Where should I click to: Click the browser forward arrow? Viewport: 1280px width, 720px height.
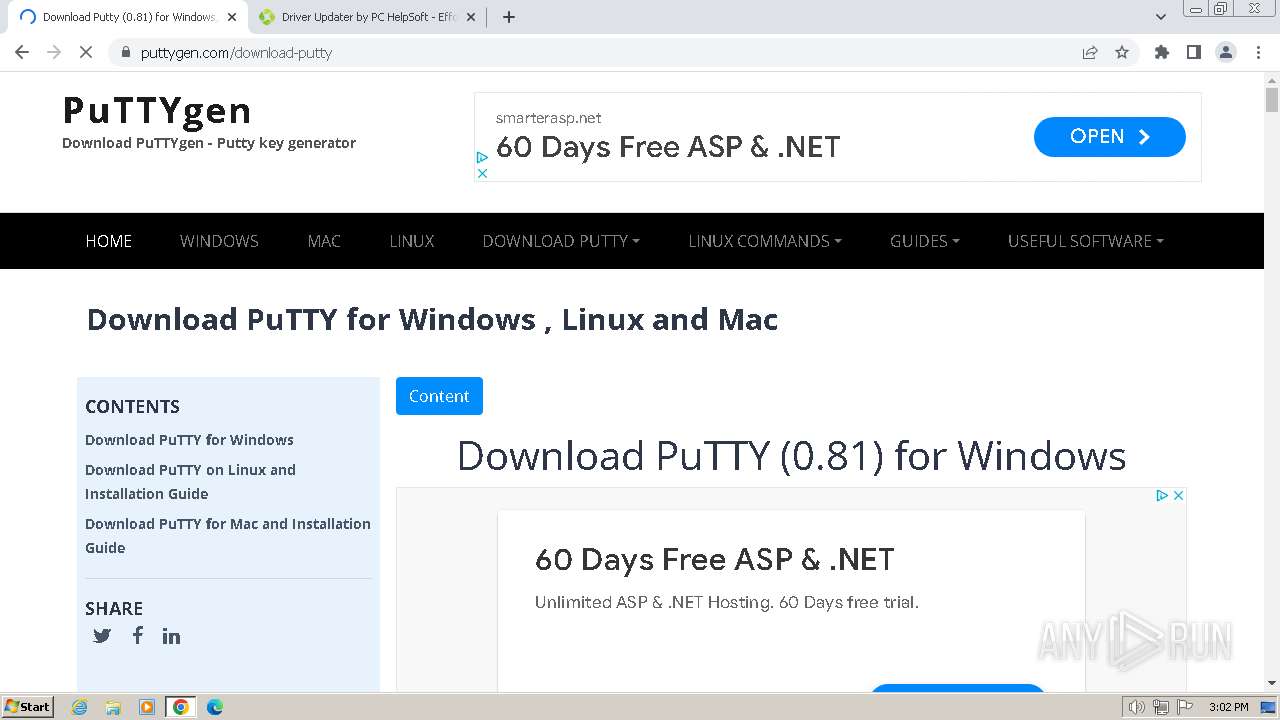[x=54, y=52]
